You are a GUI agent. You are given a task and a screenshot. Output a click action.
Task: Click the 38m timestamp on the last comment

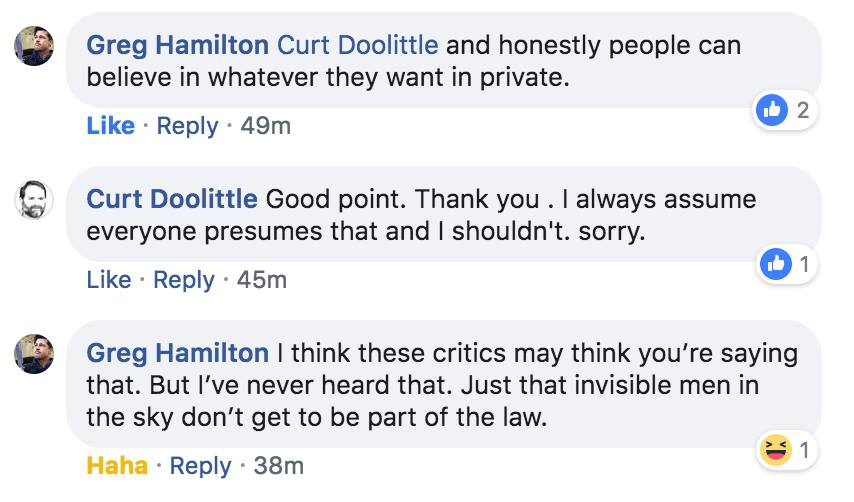[x=278, y=466]
